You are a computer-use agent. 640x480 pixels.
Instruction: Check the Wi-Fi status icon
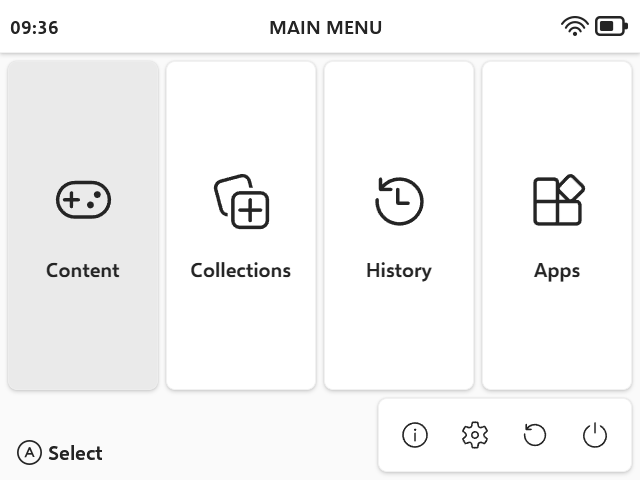tap(575, 27)
